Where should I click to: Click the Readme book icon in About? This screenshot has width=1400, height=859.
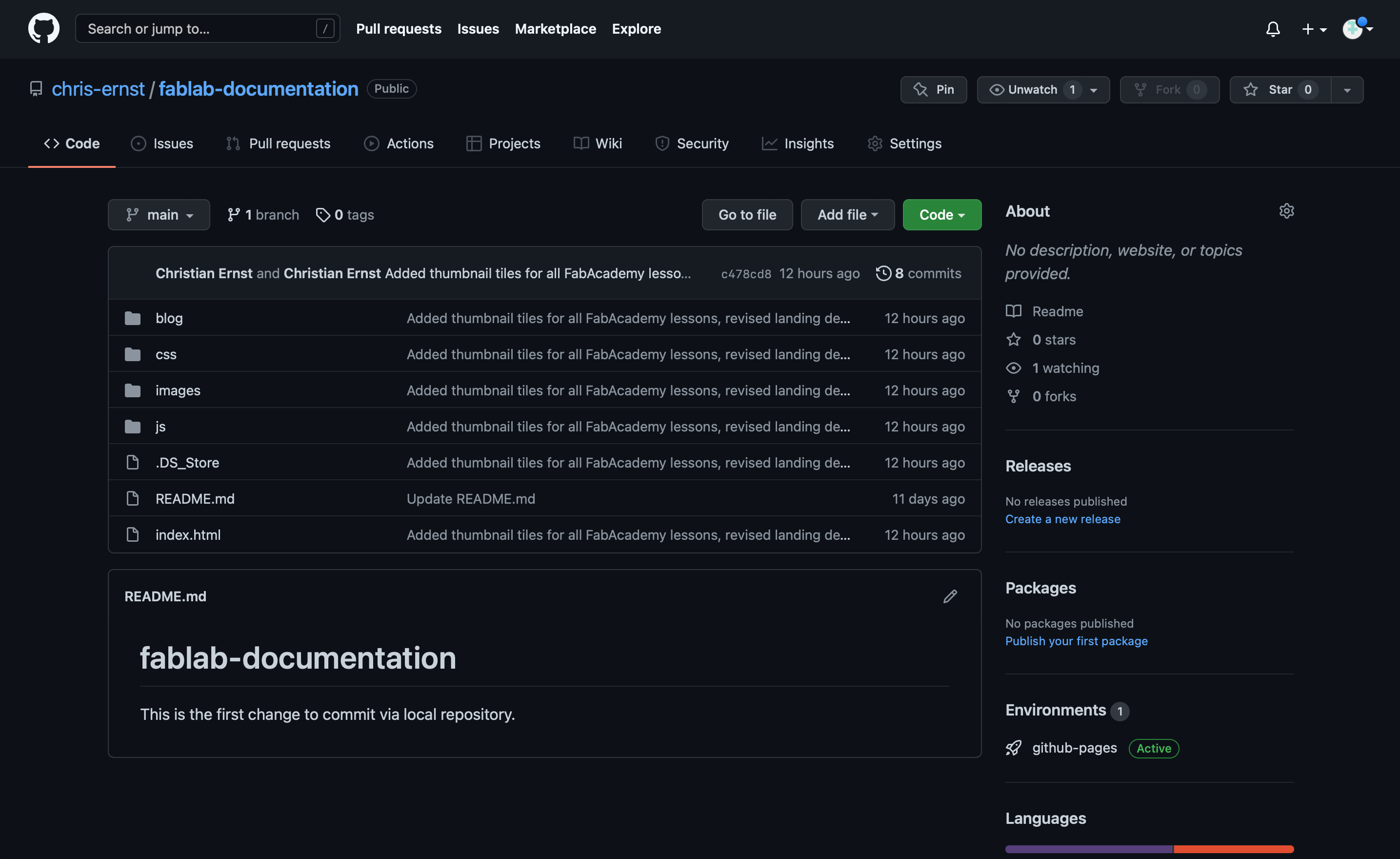(x=1013, y=311)
